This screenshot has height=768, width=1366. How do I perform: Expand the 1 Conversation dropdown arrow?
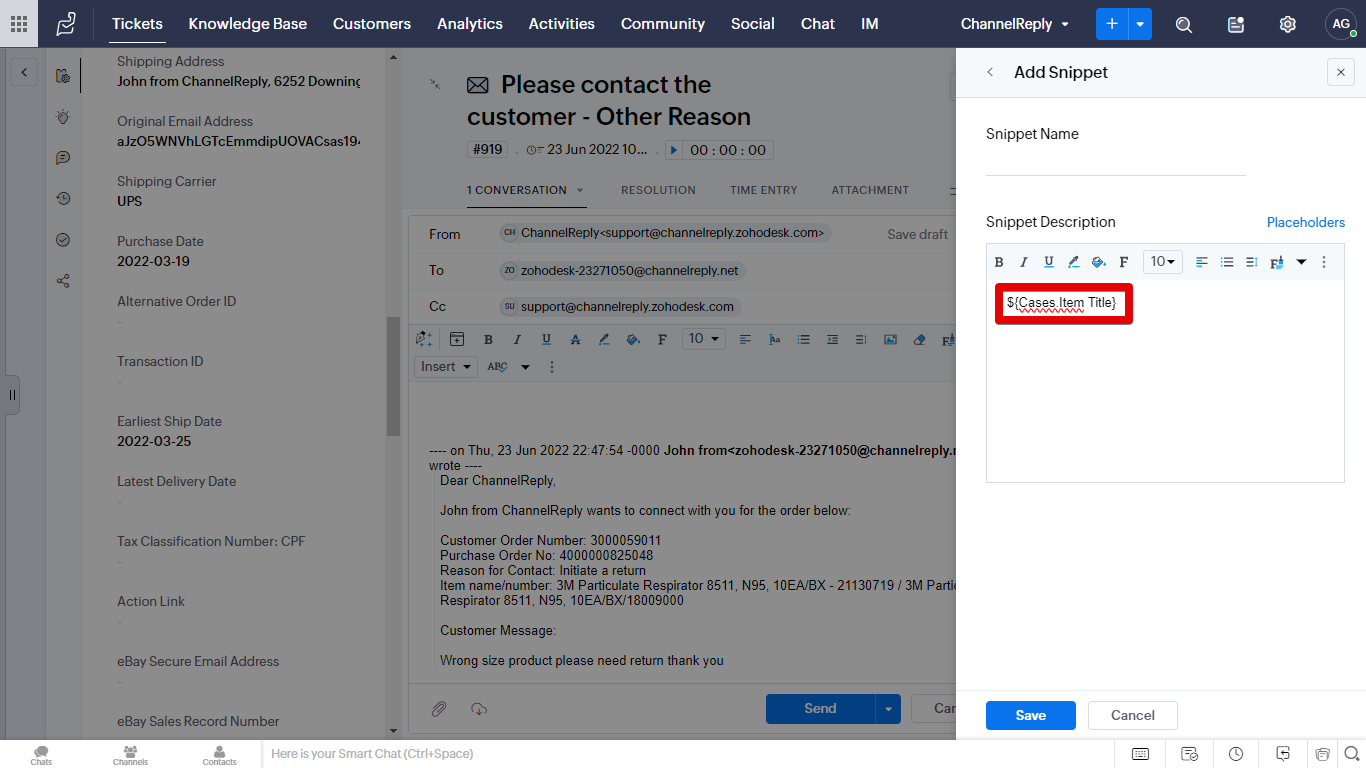pyautogui.click(x=580, y=190)
